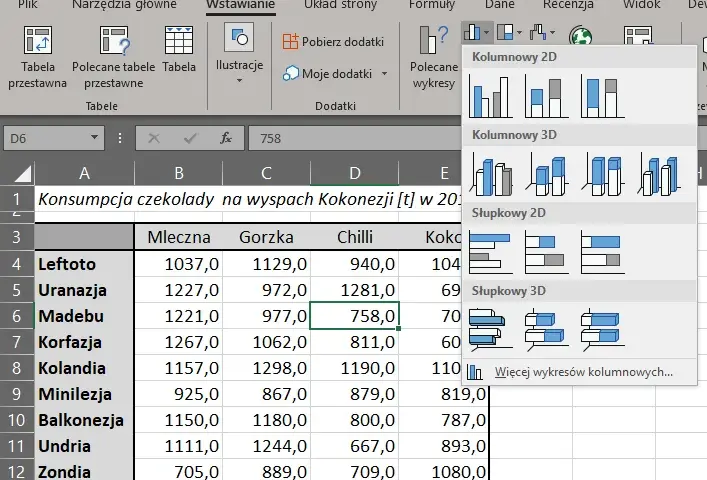The image size is (707, 480).
Task: Choose 3D stacked bar chart
Action: pos(546,329)
